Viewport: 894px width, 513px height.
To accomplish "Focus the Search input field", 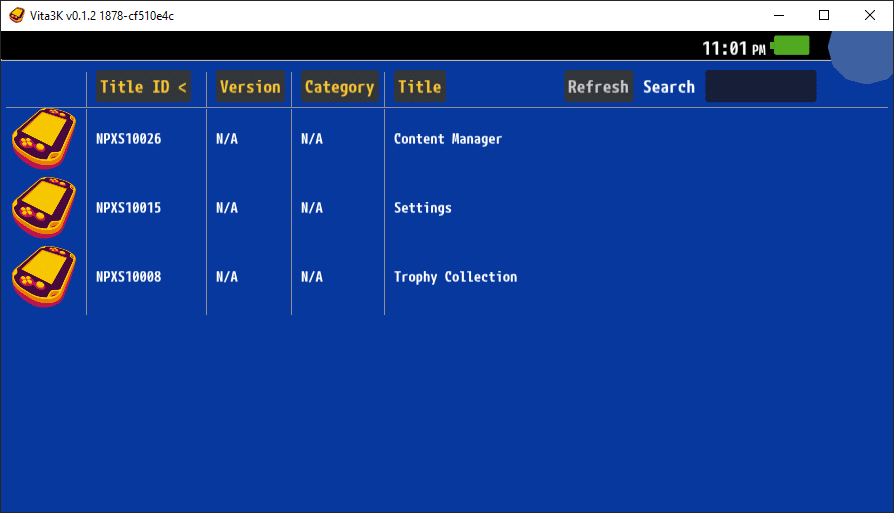I will click(761, 87).
